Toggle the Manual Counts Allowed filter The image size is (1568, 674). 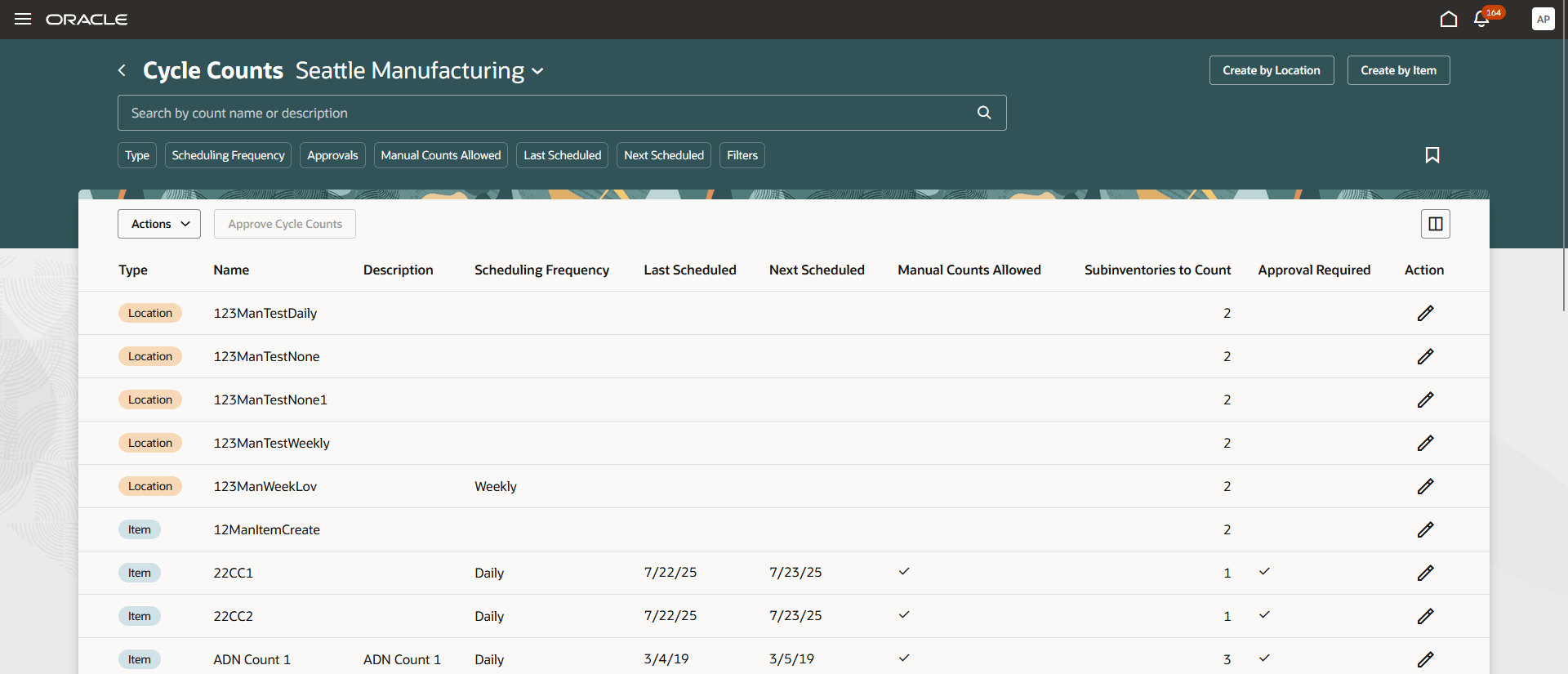click(440, 155)
